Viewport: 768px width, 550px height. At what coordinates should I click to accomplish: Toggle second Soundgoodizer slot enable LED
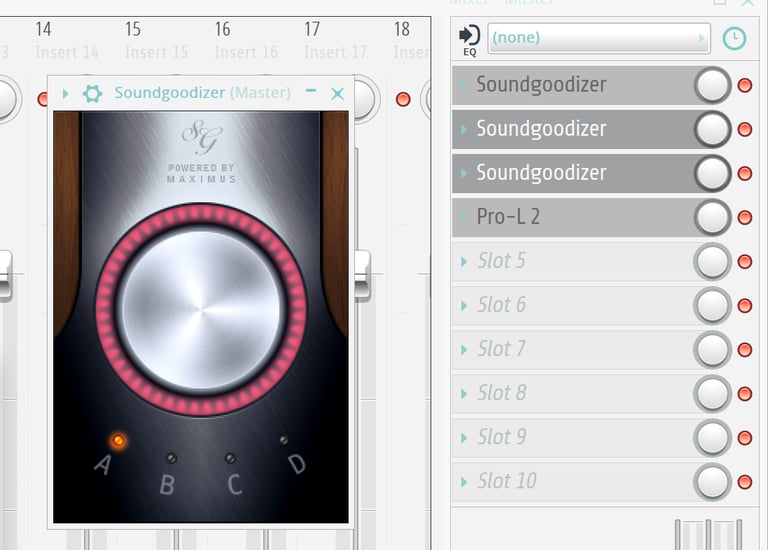[745, 129]
